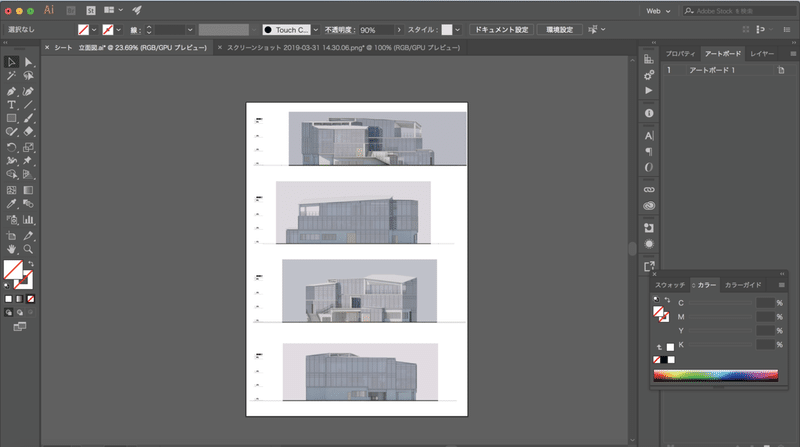Select the Line Segment tool
The image size is (800, 447).
tap(28, 105)
